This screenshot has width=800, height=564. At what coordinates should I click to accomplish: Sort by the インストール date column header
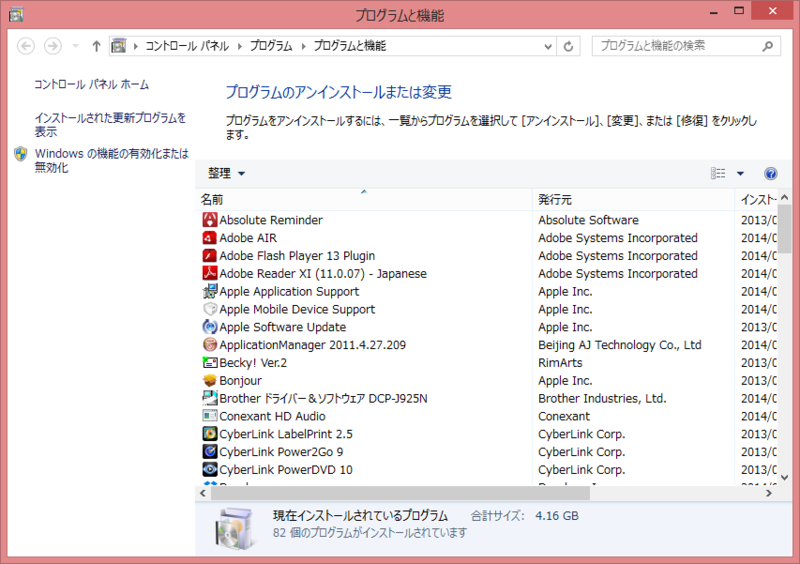coord(757,200)
